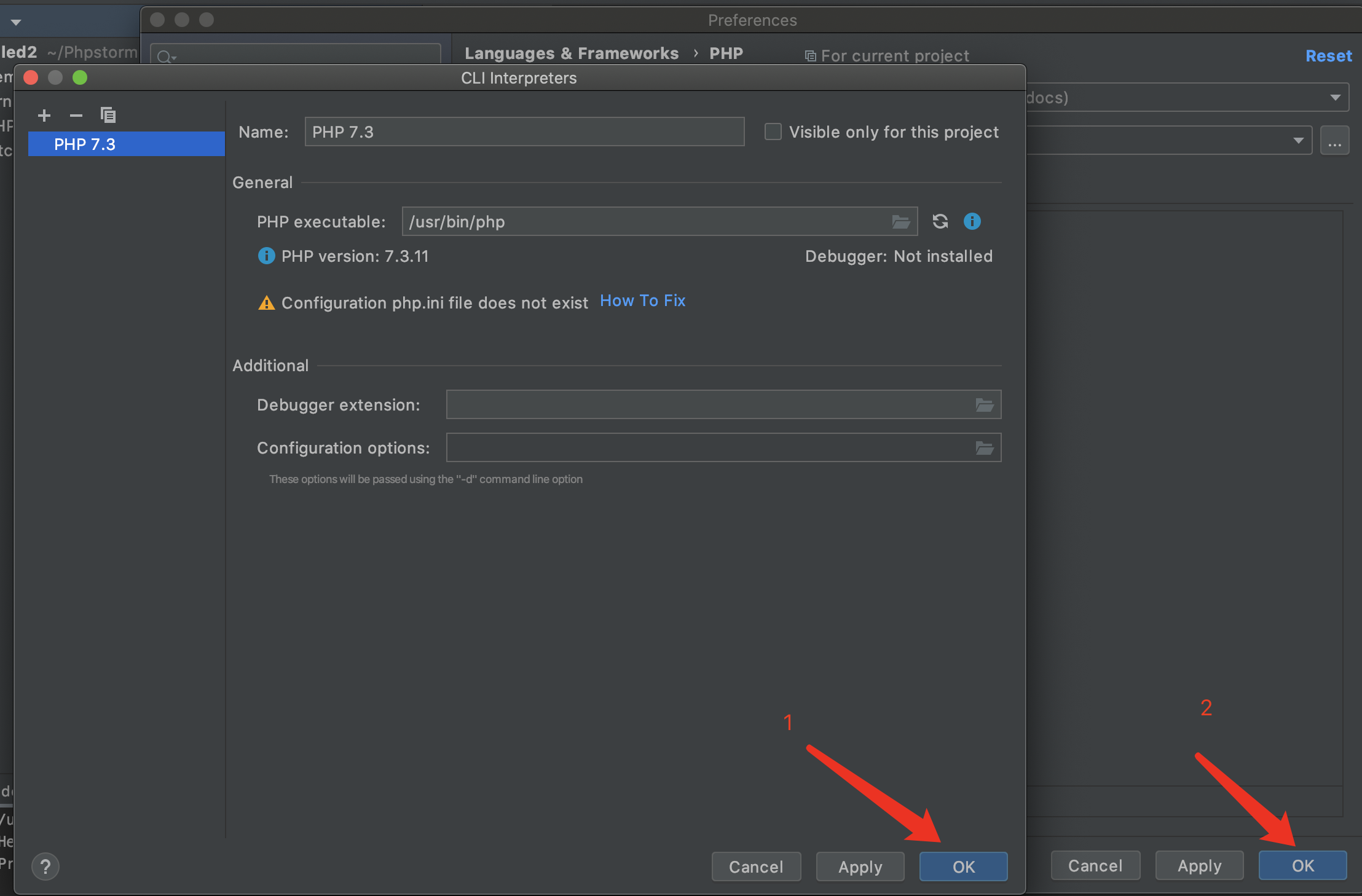
Task: Browse for Debugger extension file
Action: pyautogui.click(x=984, y=405)
